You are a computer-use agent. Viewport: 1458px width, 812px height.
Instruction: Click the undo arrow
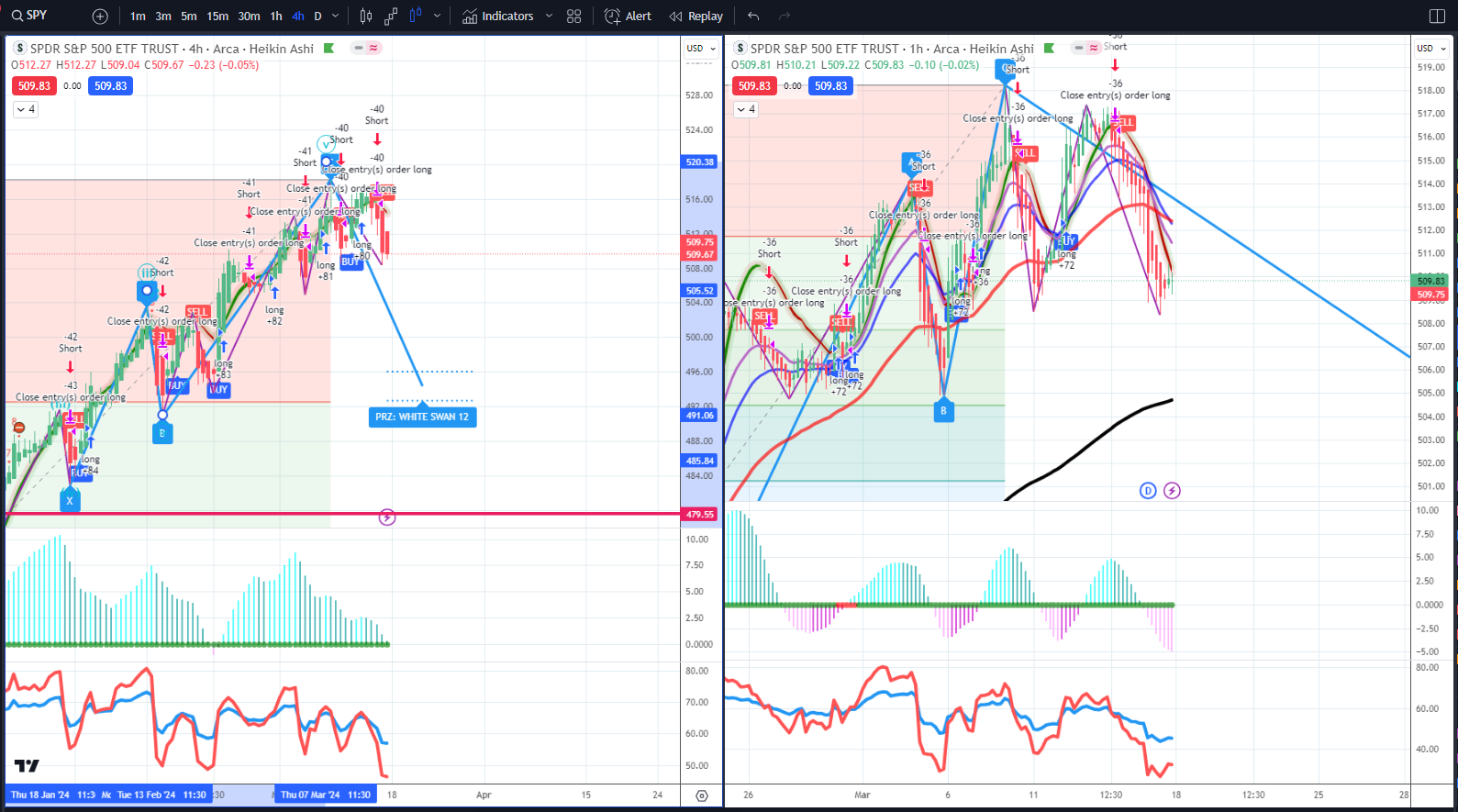[753, 17]
